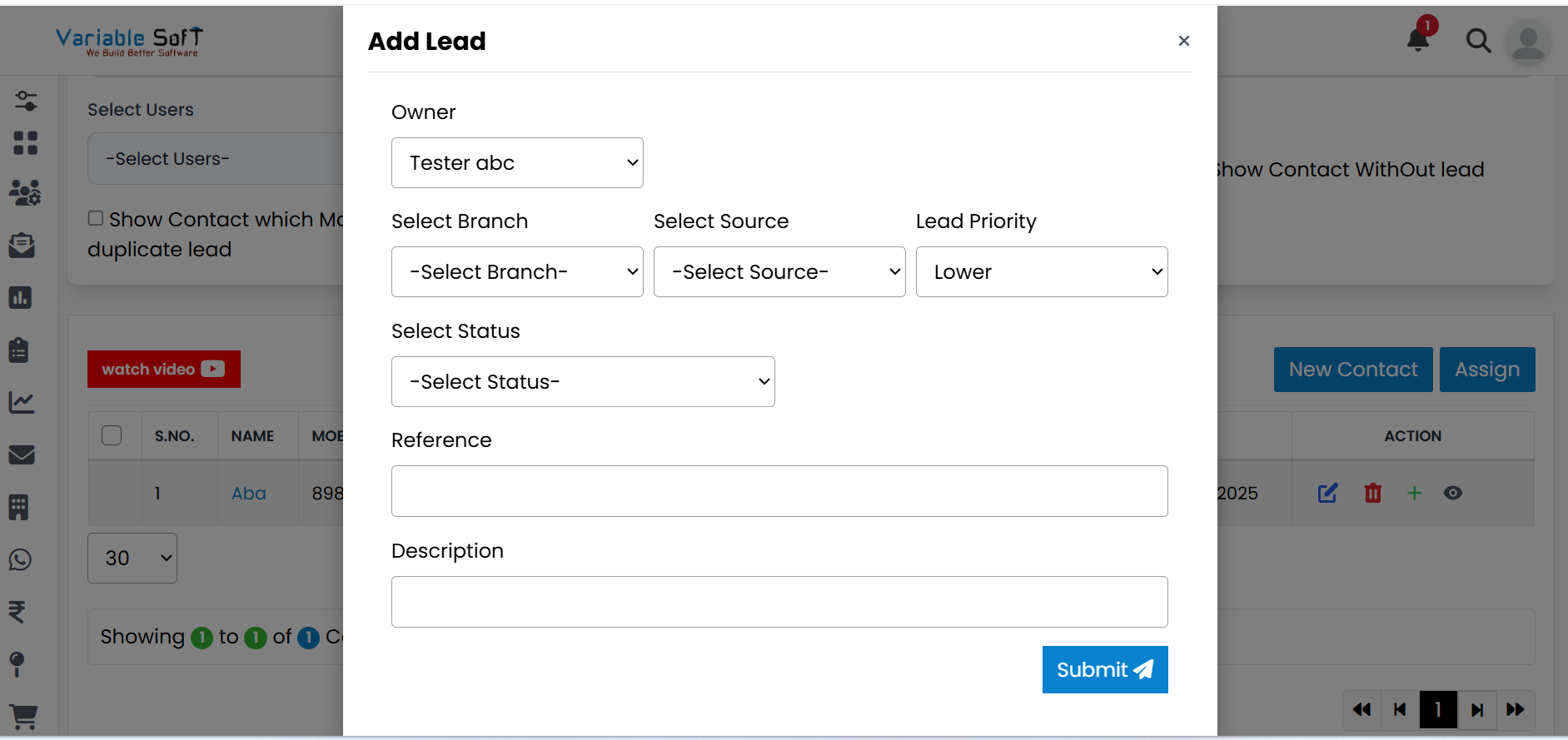Viewport: 1568px width, 740px height.
Task: Submit the Add Lead form
Action: point(1105,670)
